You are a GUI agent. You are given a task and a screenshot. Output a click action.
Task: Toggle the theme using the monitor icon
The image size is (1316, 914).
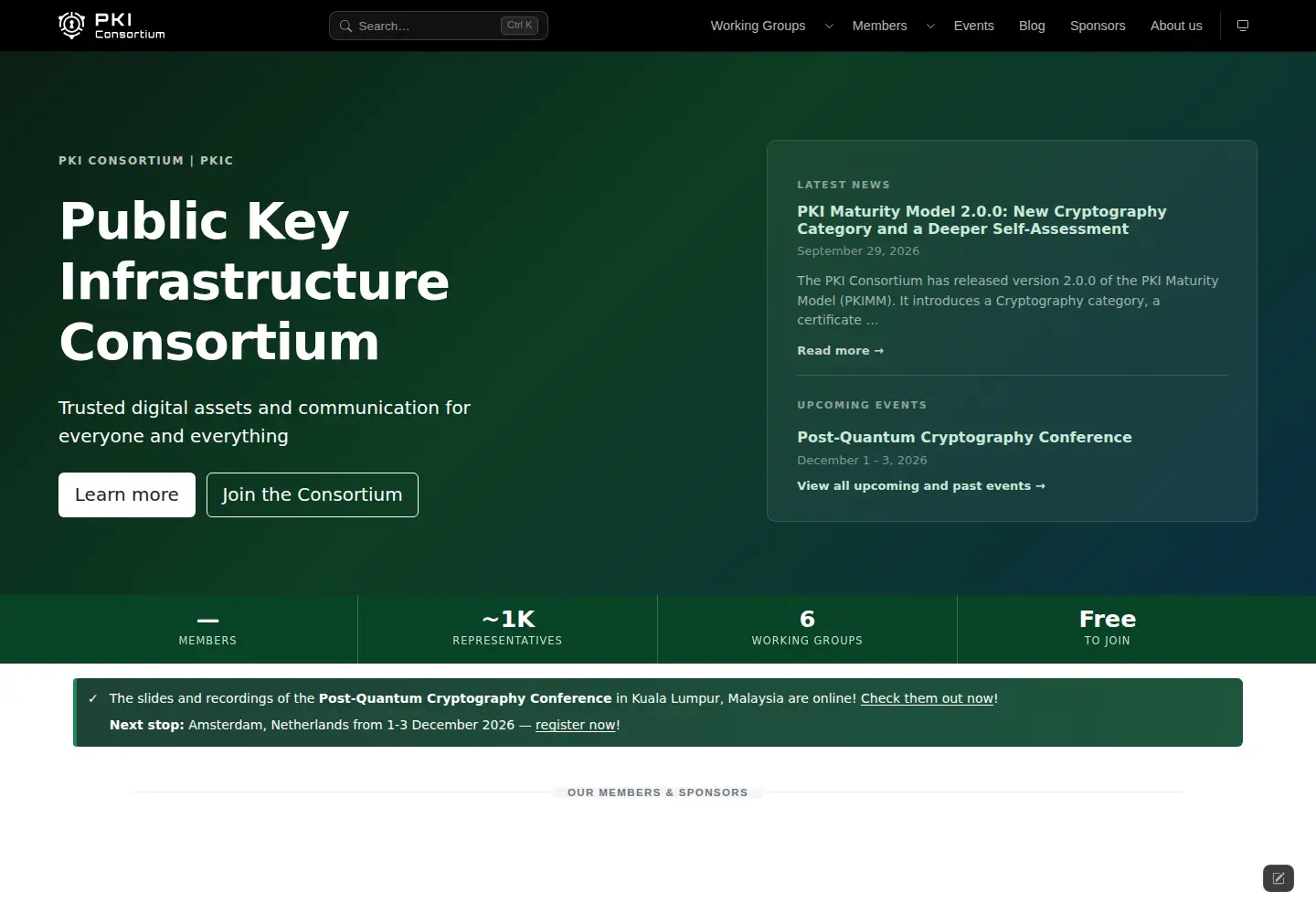coord(1243,26)
